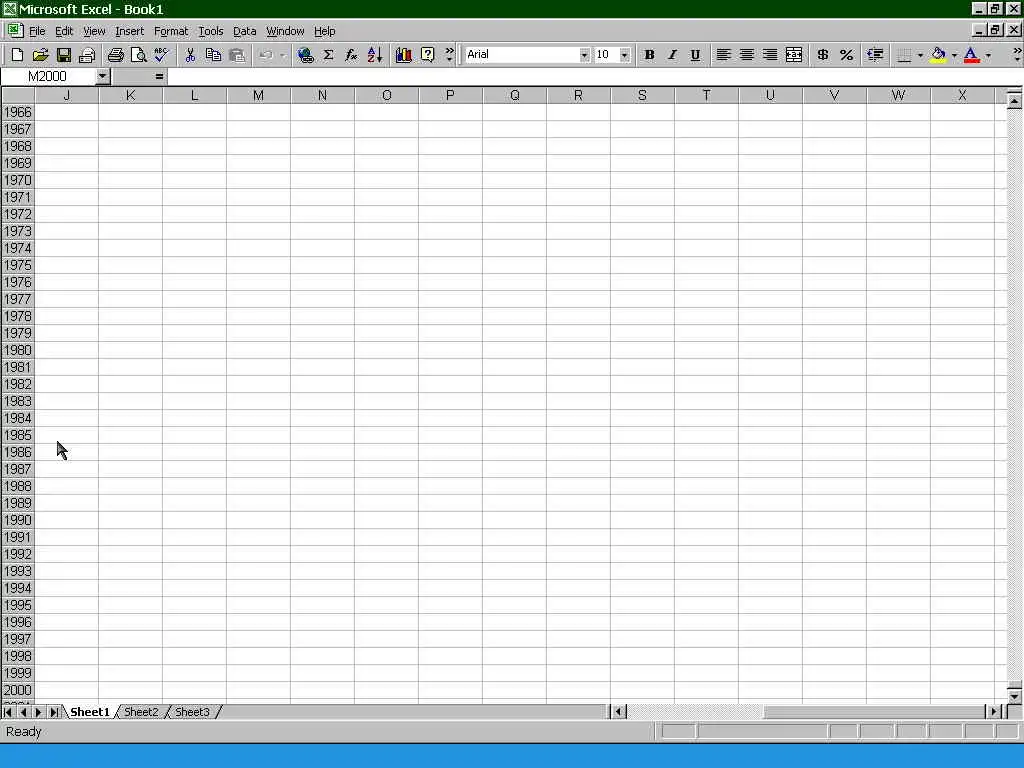Select the Sheet1 tab
This screenshot has width=1024, height=768.
[x=90, y=712]
